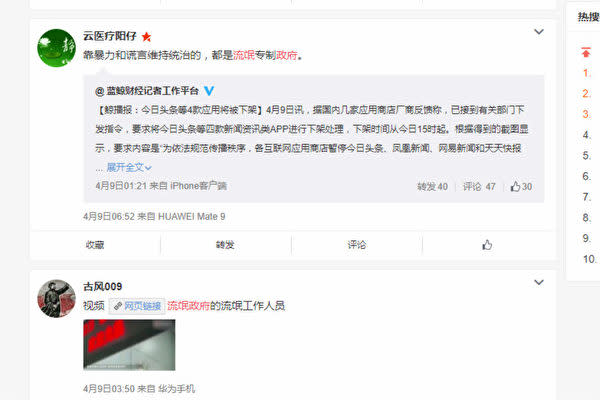Viewport: 600px width, 400px height.
Task: Open the video thumbnail in 古风009 post
Action: pos(129,345)
